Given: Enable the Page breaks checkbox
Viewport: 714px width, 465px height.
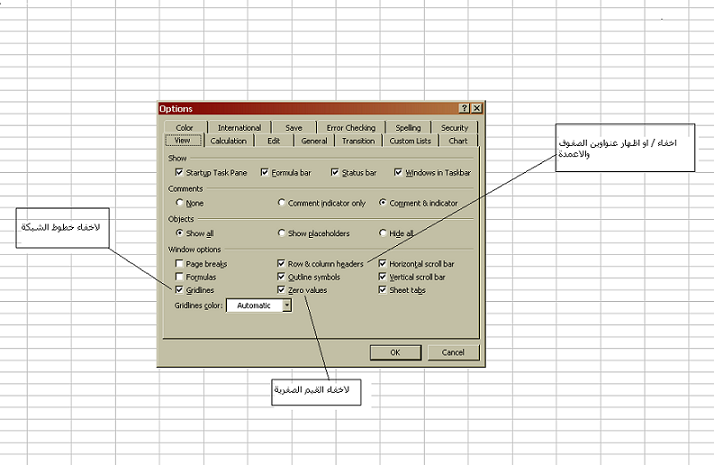Looking at the screenshot, I should 179,264.
